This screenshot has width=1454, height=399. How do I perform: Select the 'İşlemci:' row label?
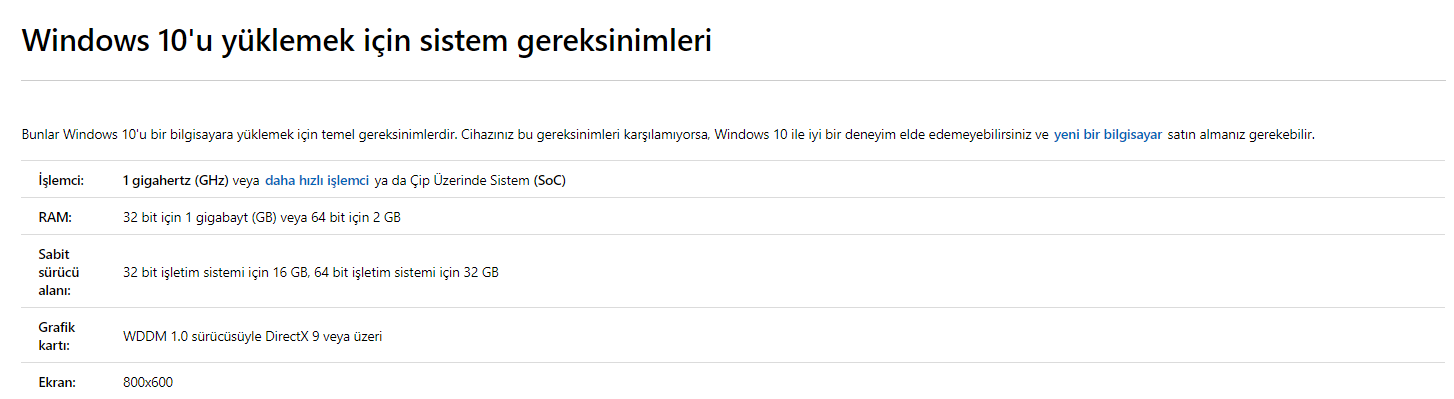[60, 181]
